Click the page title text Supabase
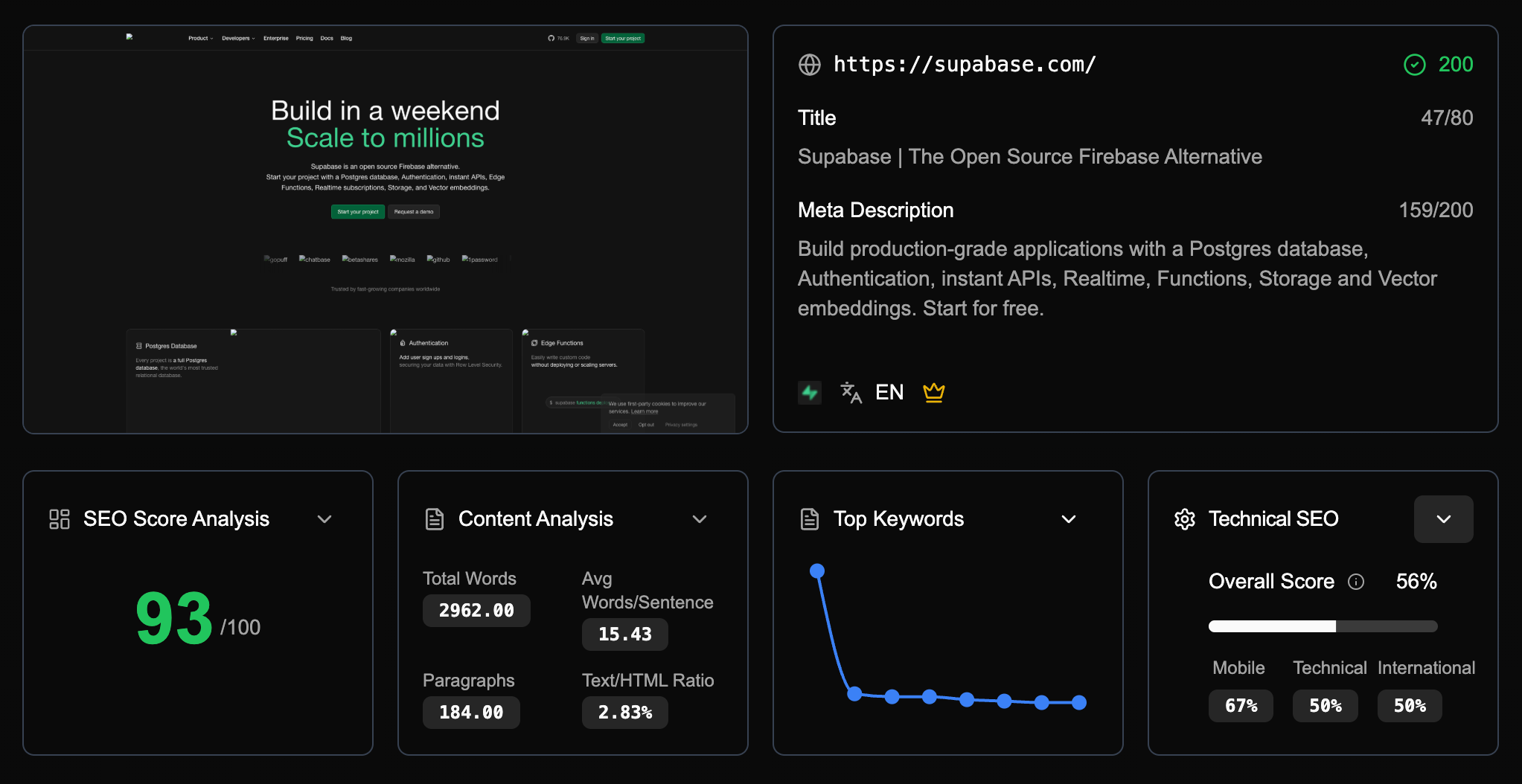Viewport: 1522px width, 784px height. pos(1030,157)
